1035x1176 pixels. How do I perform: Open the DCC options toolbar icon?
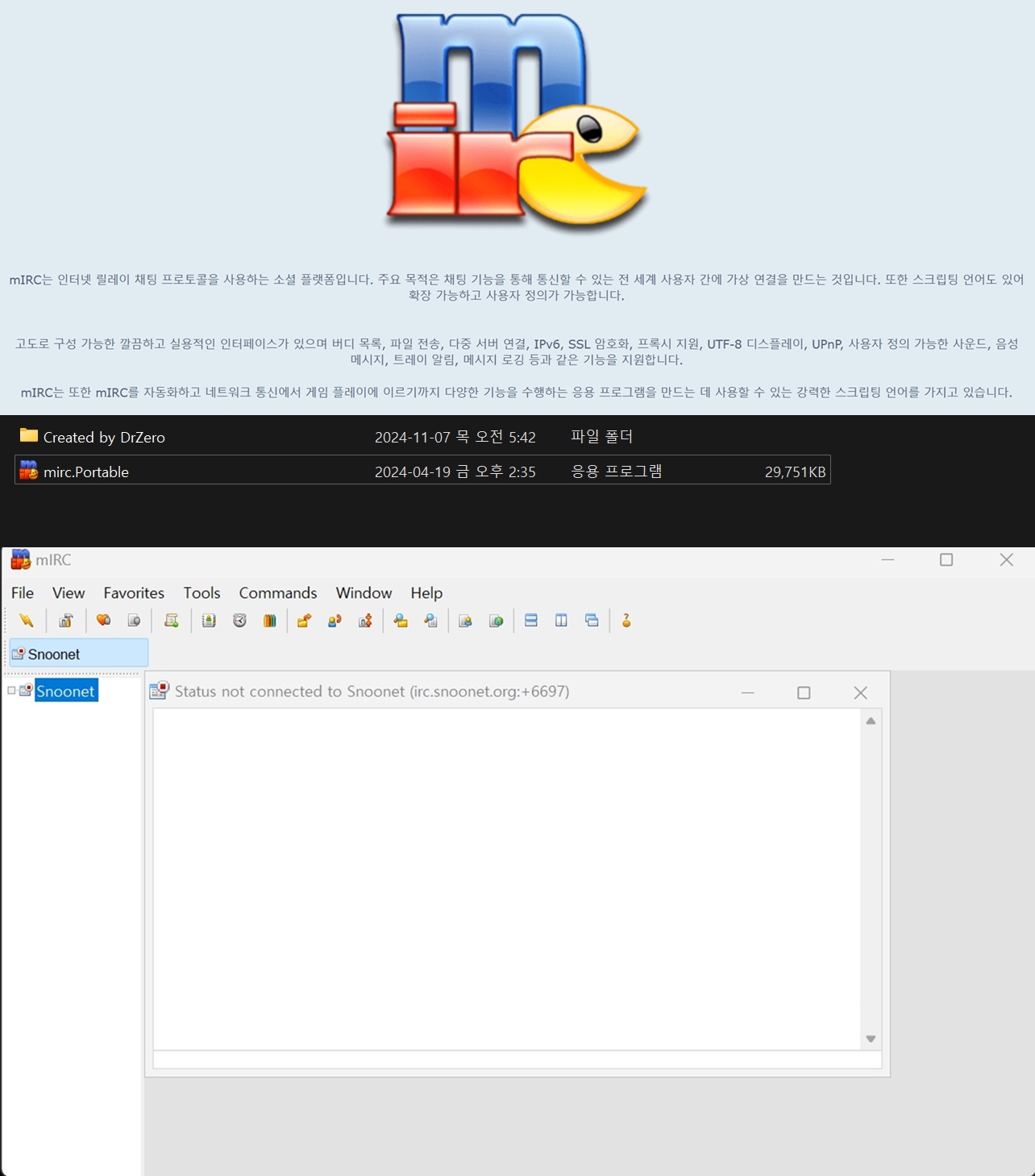[365, 620]
